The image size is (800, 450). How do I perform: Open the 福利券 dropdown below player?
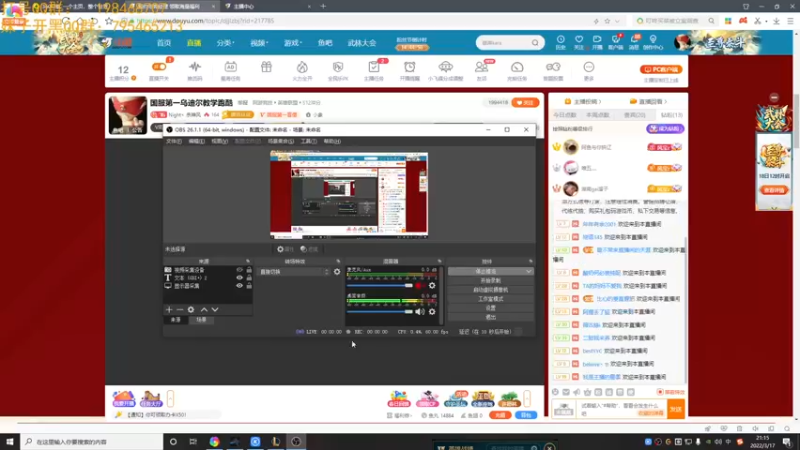click(399, 415)
